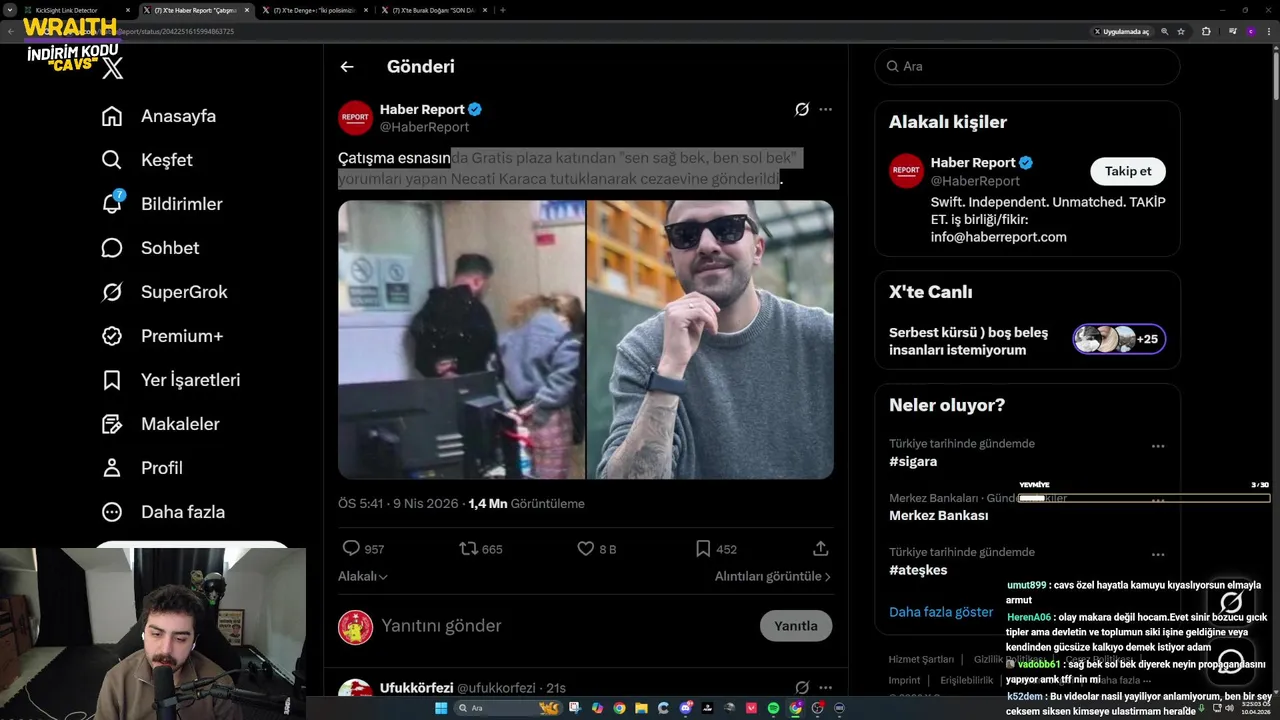Open browser extensions puzzle icon

point(1206,31)
